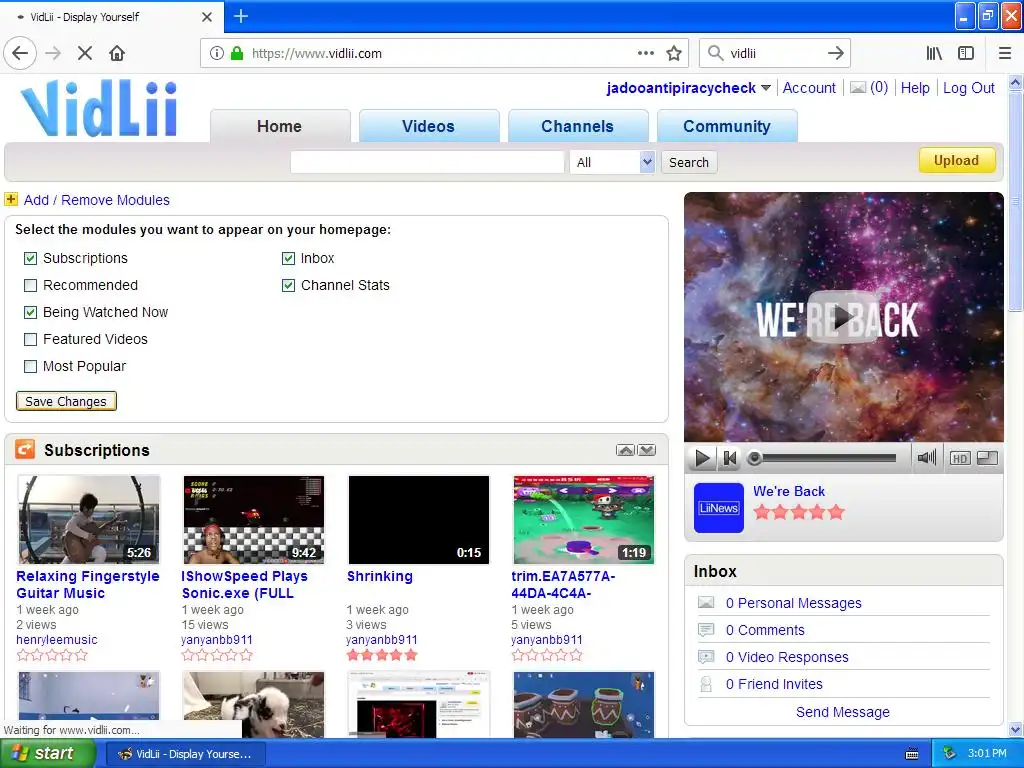
Task: Uncheck the Inbox module checkbox
Action: [x=288, y=258]
